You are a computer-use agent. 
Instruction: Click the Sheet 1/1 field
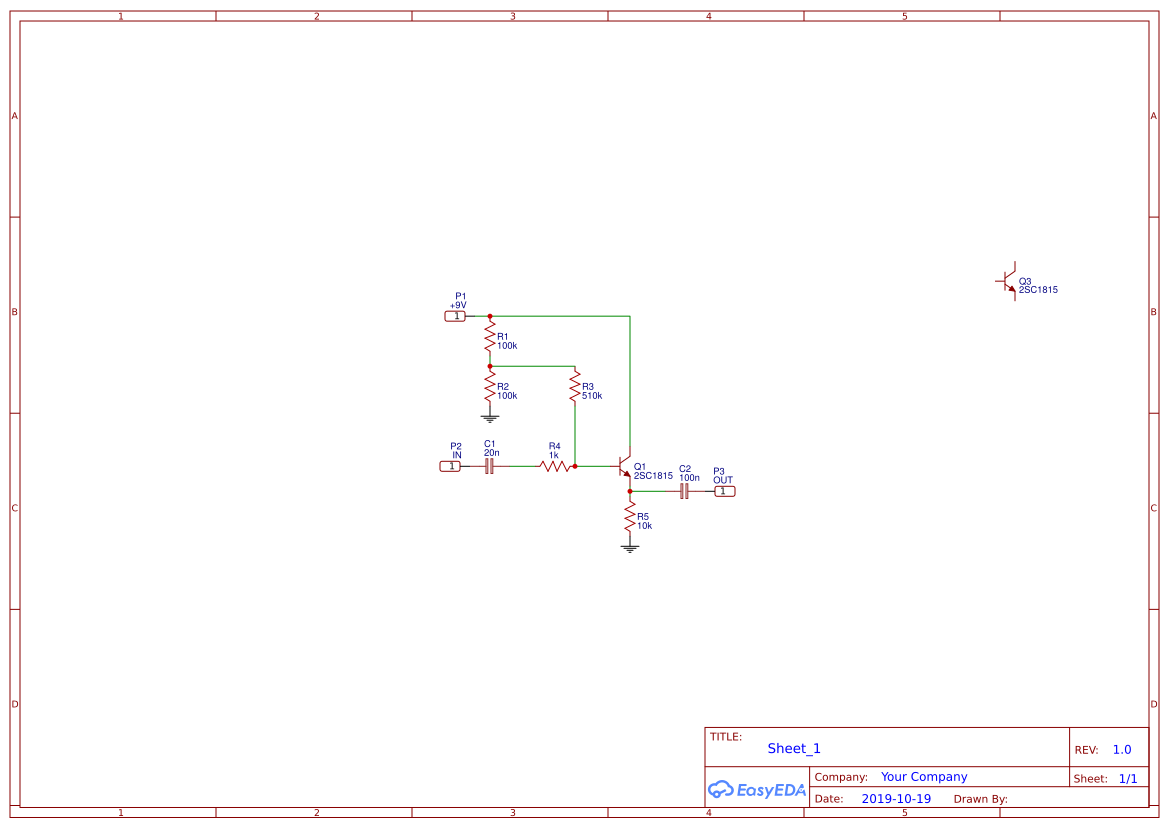point(1128,778)
